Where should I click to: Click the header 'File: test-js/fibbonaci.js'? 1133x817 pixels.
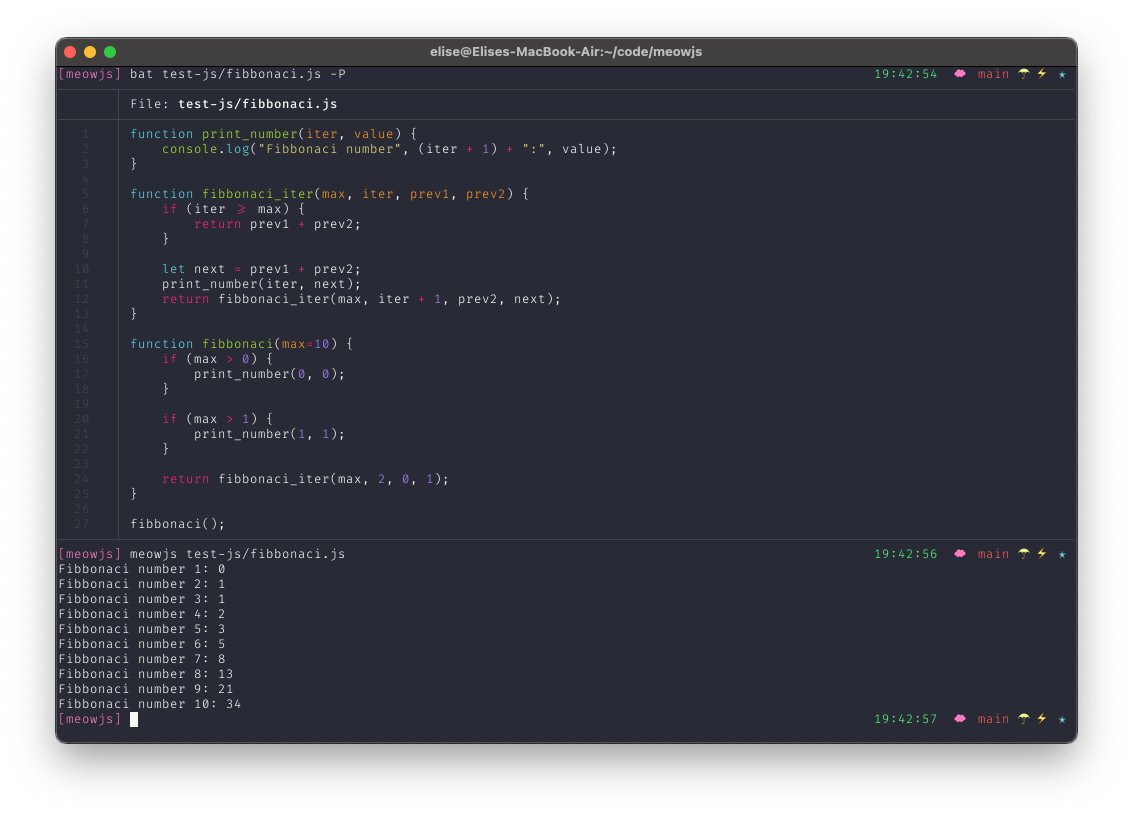[233, 104]
